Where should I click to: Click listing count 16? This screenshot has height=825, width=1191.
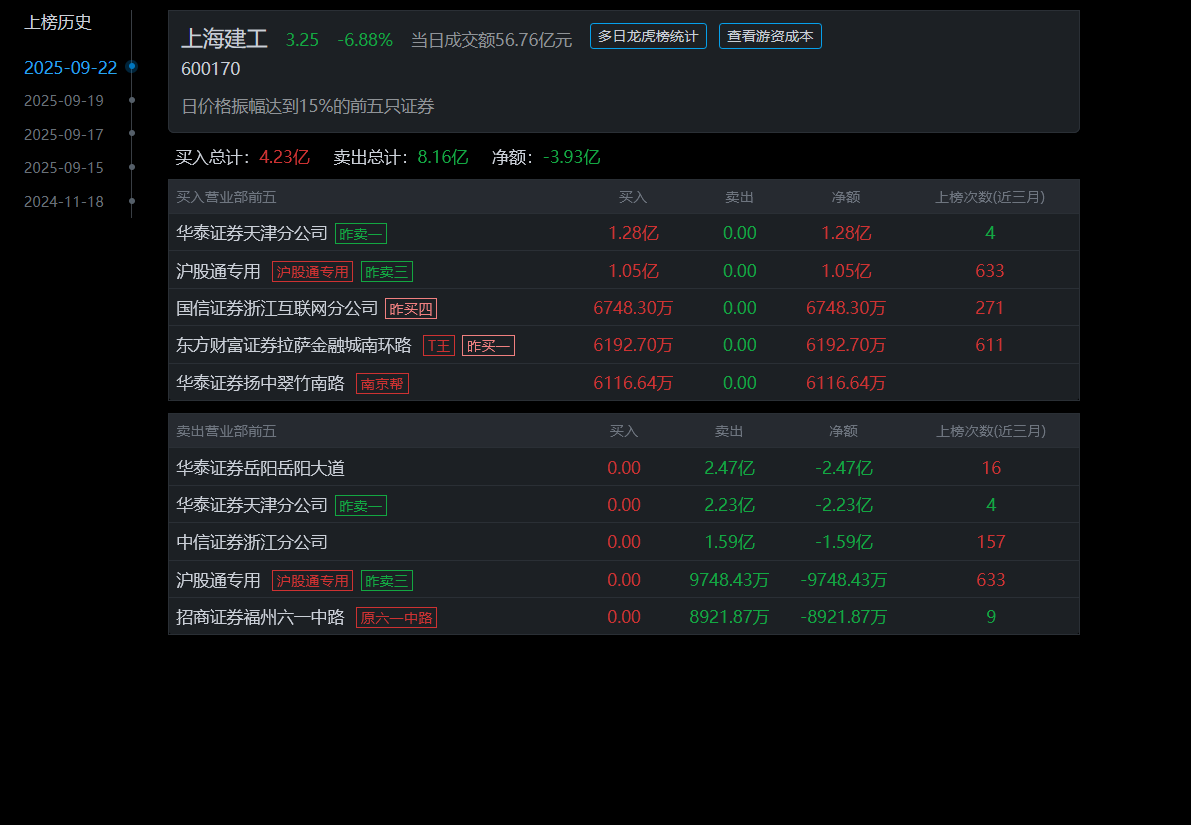tap(990, 468)
